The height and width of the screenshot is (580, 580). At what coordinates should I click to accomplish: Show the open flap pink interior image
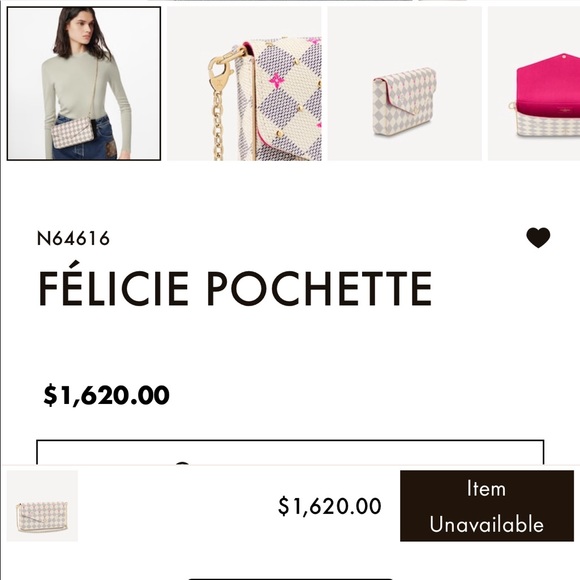tap(534, 84)
